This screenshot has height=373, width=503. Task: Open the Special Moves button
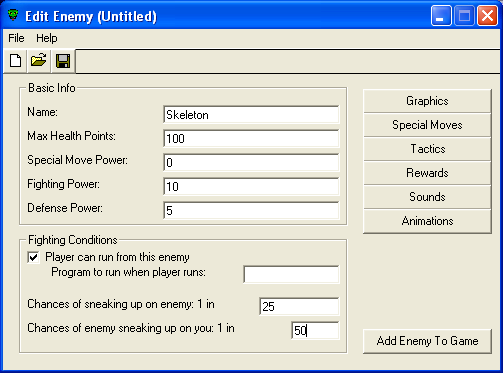(427, 125)
